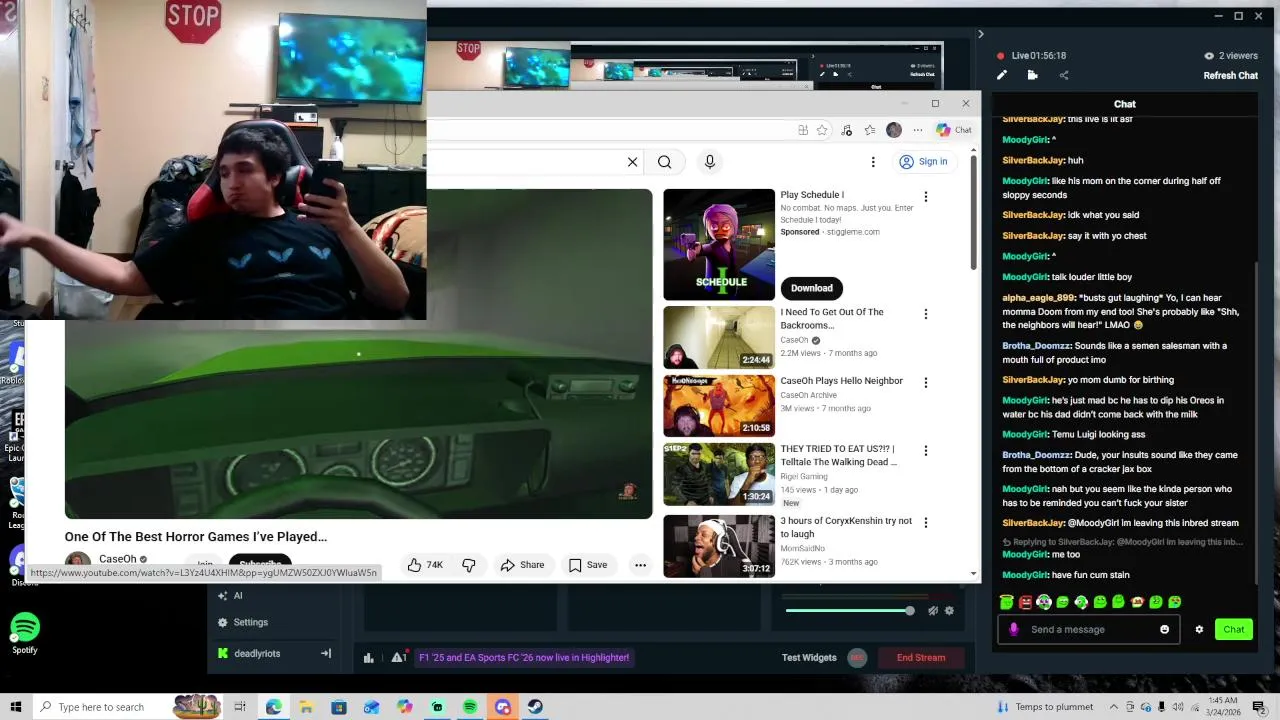Image resolution: width=1280 pixels, height=720 pixels.
Task: Open mixer source settings gear
Action: coord(949,610)
